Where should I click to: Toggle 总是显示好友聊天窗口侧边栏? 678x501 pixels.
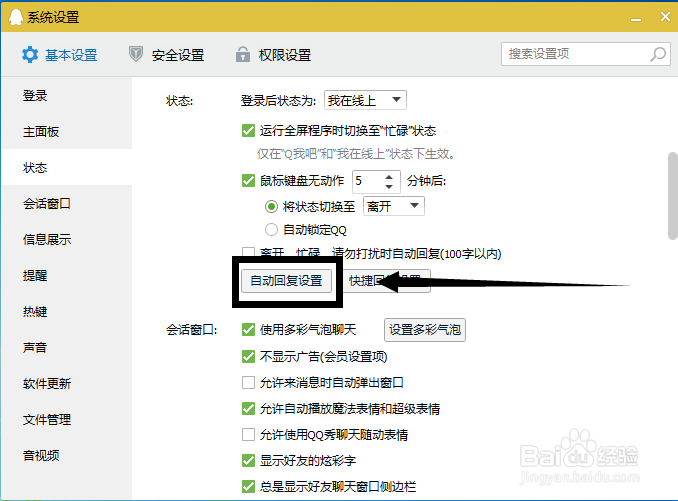[248, 486]
